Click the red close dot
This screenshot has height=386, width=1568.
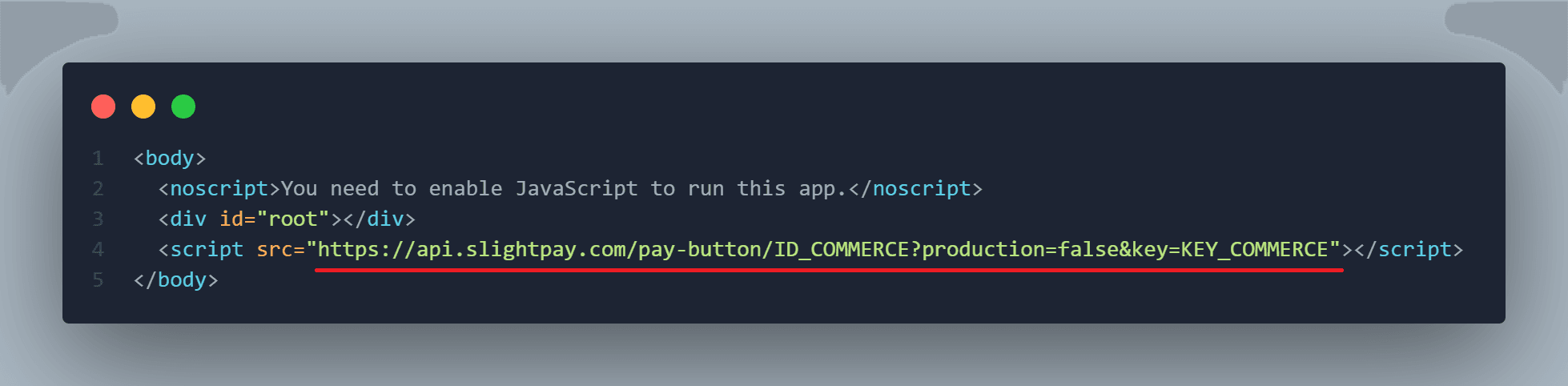point(103,107)
